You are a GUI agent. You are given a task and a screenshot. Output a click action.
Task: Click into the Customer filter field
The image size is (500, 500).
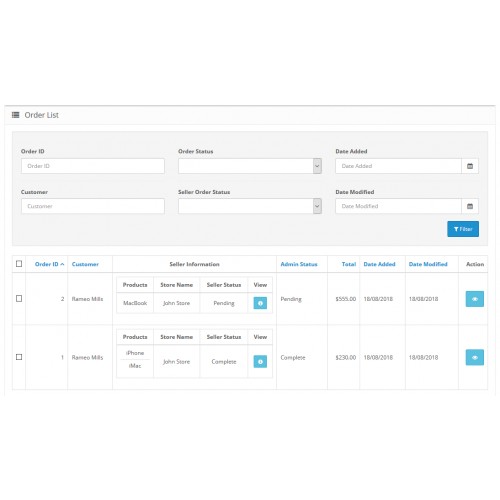pos(93,206)
